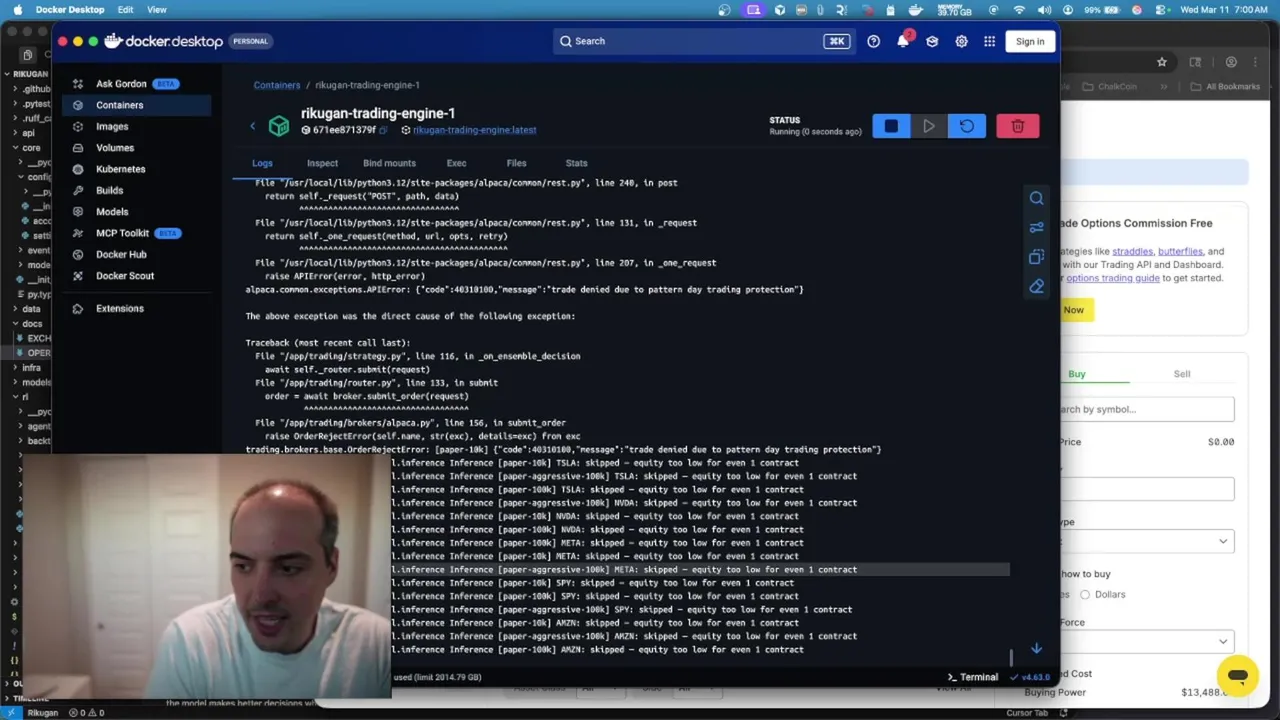This screenshot has width=1280, height=720.
Task: Delete the container with trash button
Action: click(x=1018, y=126)
